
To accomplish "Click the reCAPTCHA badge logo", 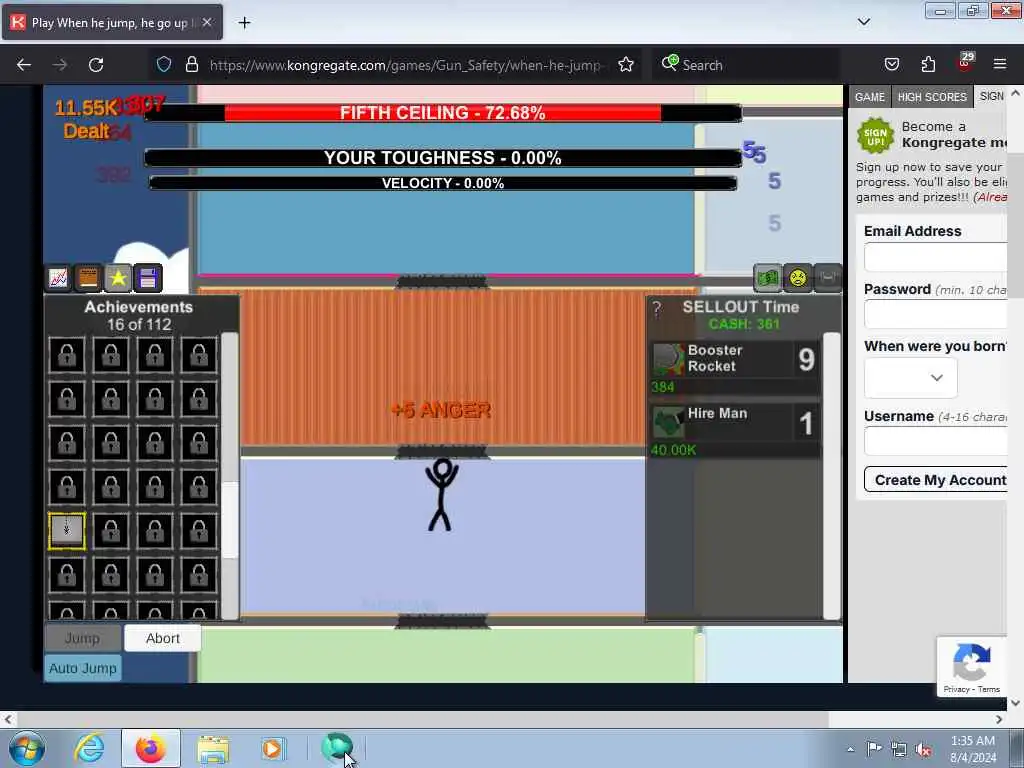I will click(971, 662).
